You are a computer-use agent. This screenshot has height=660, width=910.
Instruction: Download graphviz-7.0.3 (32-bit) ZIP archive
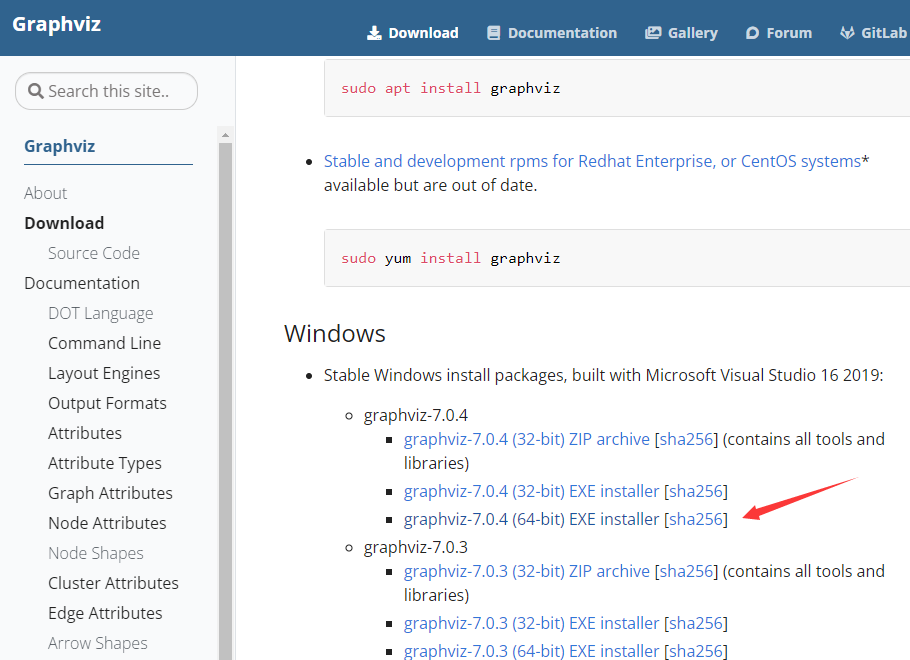pyautogui.click(x=527, y=571)
